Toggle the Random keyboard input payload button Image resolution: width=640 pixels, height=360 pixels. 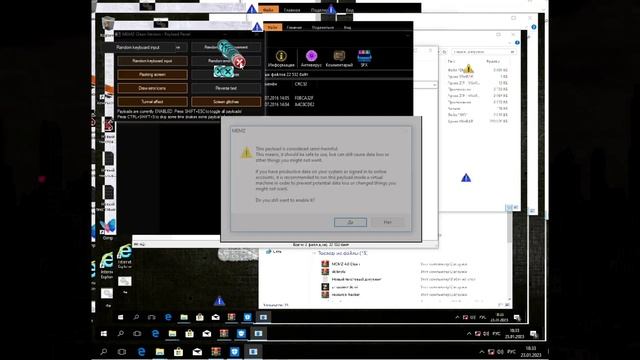[x=152, y=61]
